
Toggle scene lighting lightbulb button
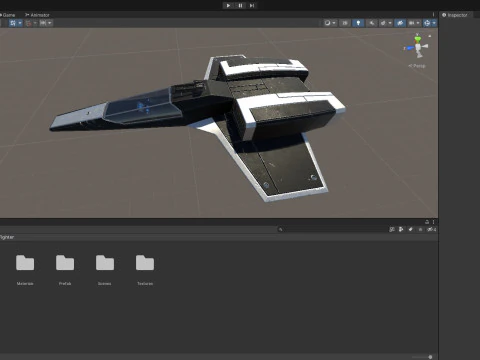[358, 23]
